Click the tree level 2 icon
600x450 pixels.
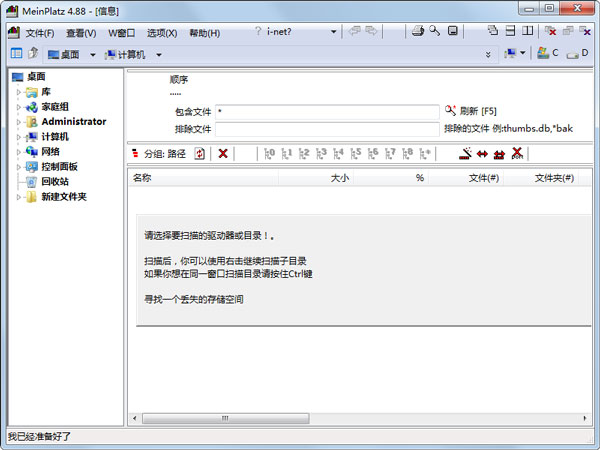(x=304, y=153)
